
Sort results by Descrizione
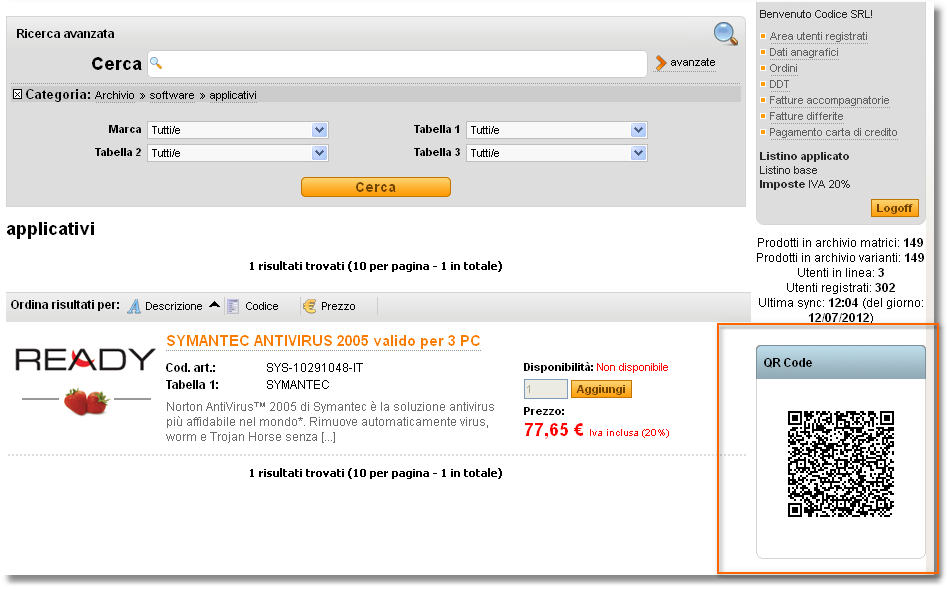pyautogui.click(x=174, y=306)
